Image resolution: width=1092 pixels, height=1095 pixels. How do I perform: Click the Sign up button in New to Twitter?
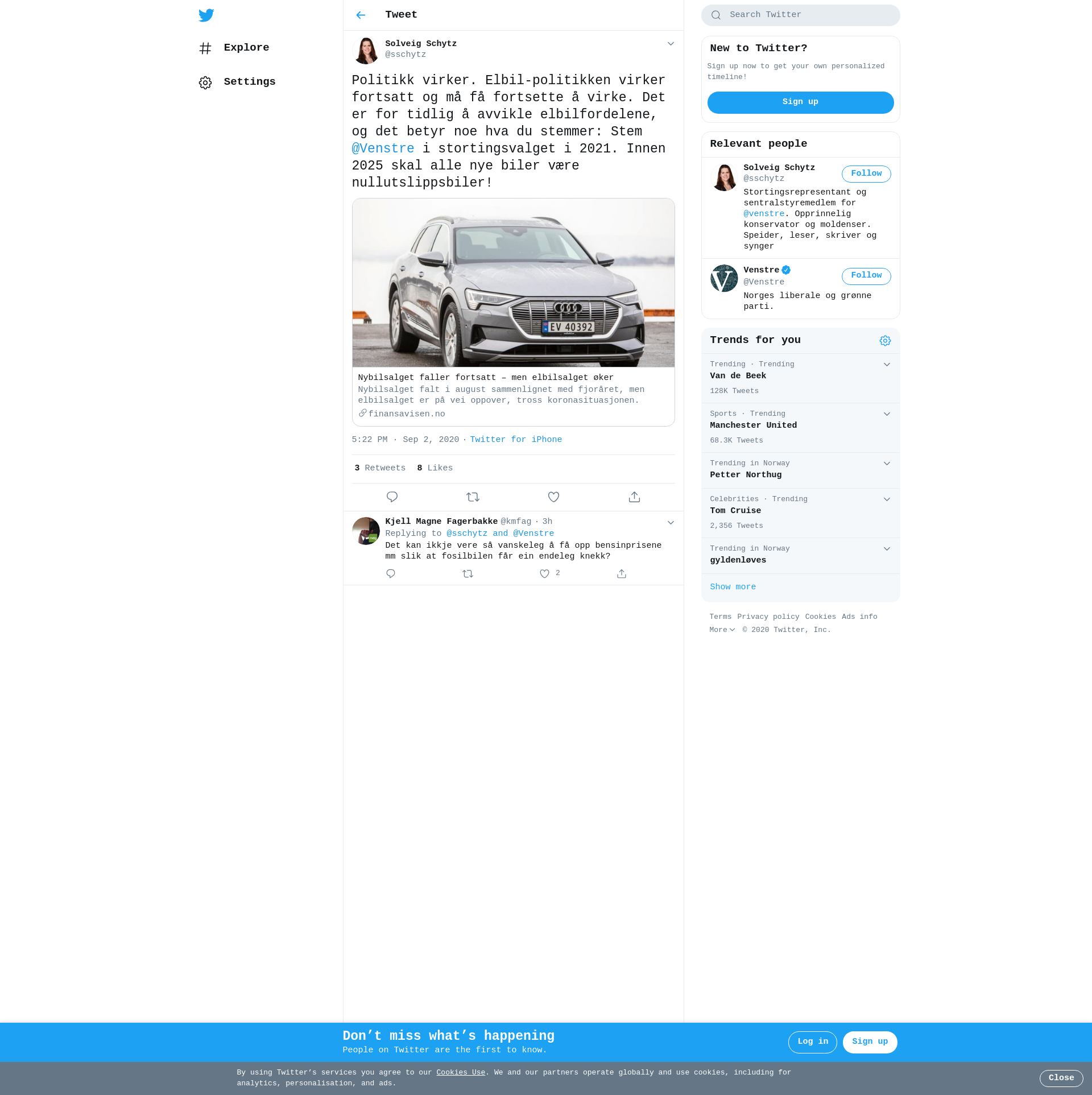coord(800,102)
